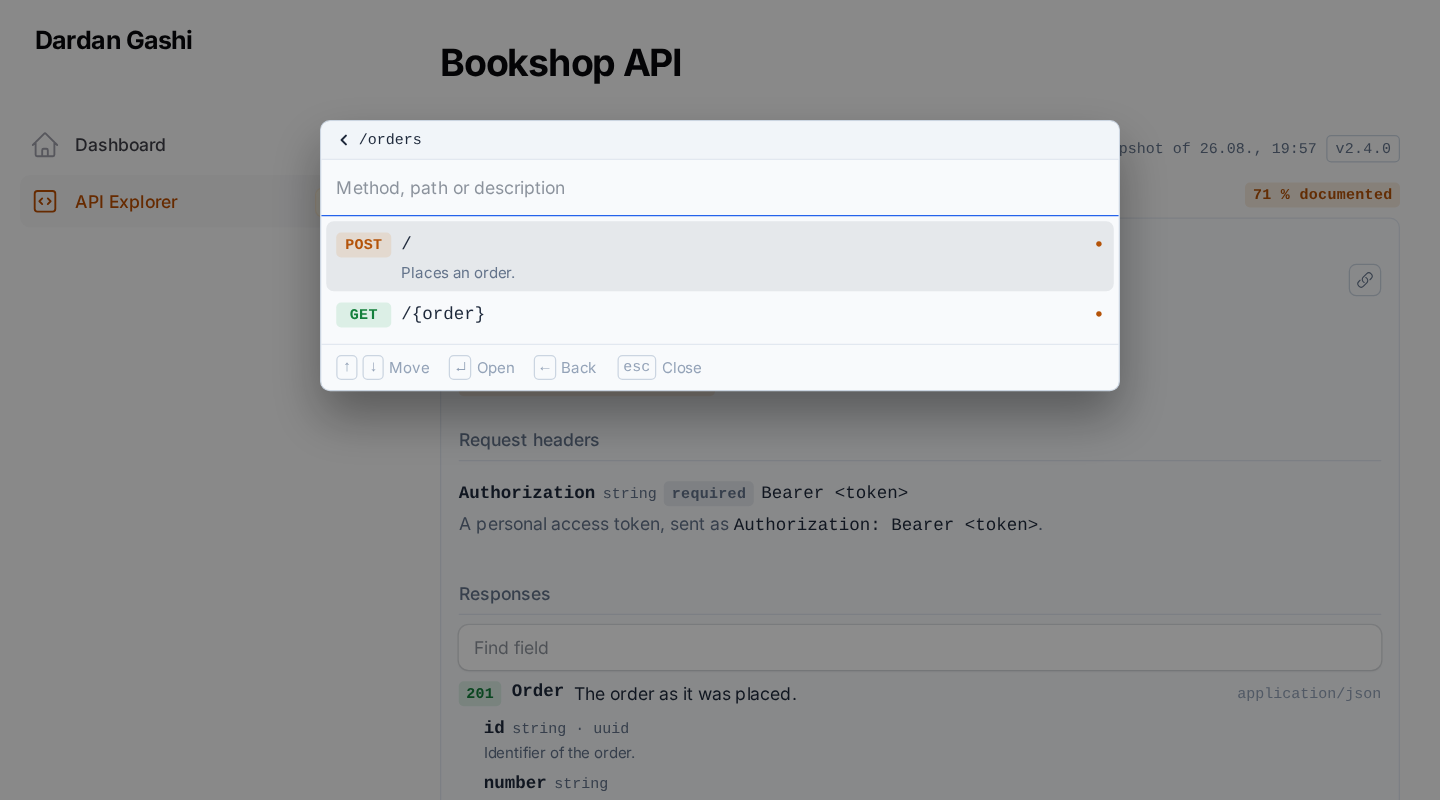The image size is (1440, 800).
Task: Click the v2.4.0 version badge
Action: pos(1363,149)
